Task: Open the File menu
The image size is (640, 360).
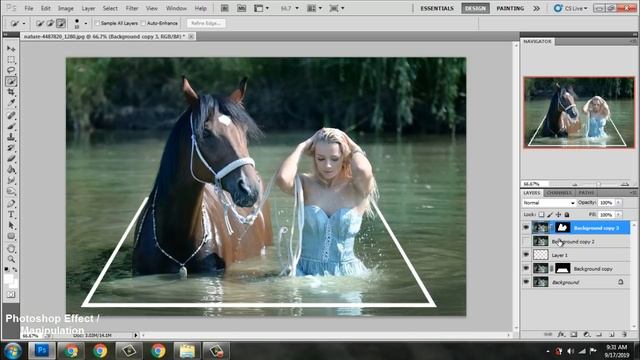Action: coord(29,8)
